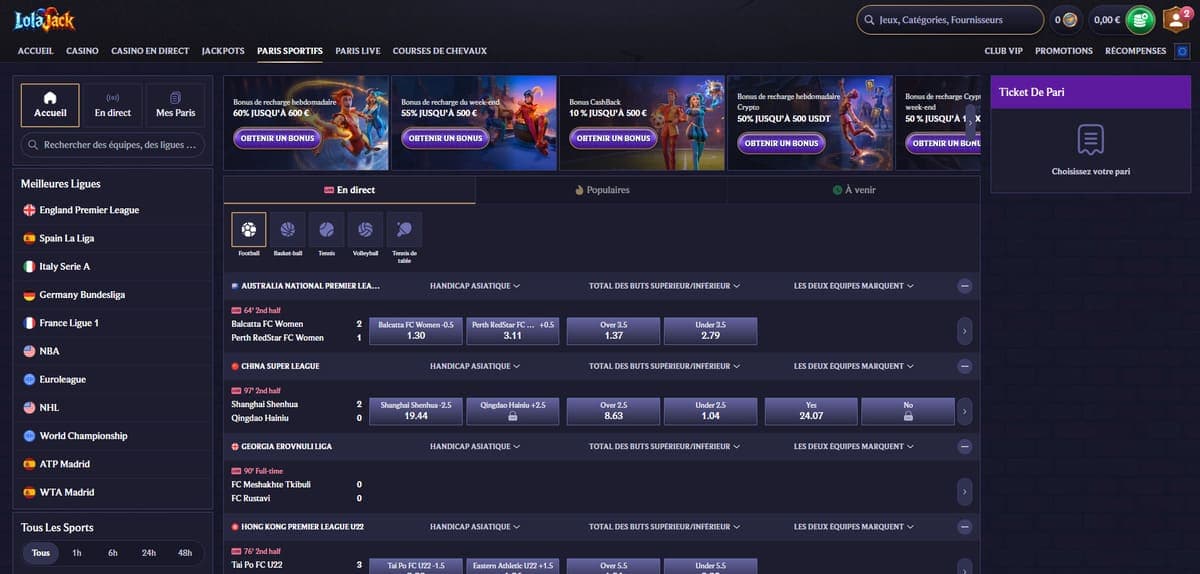Click the Jeux, Catégories, Fournisseurs search box
Image resolution: width=1200 pixels, height=574 pixels.
point(951,19)
